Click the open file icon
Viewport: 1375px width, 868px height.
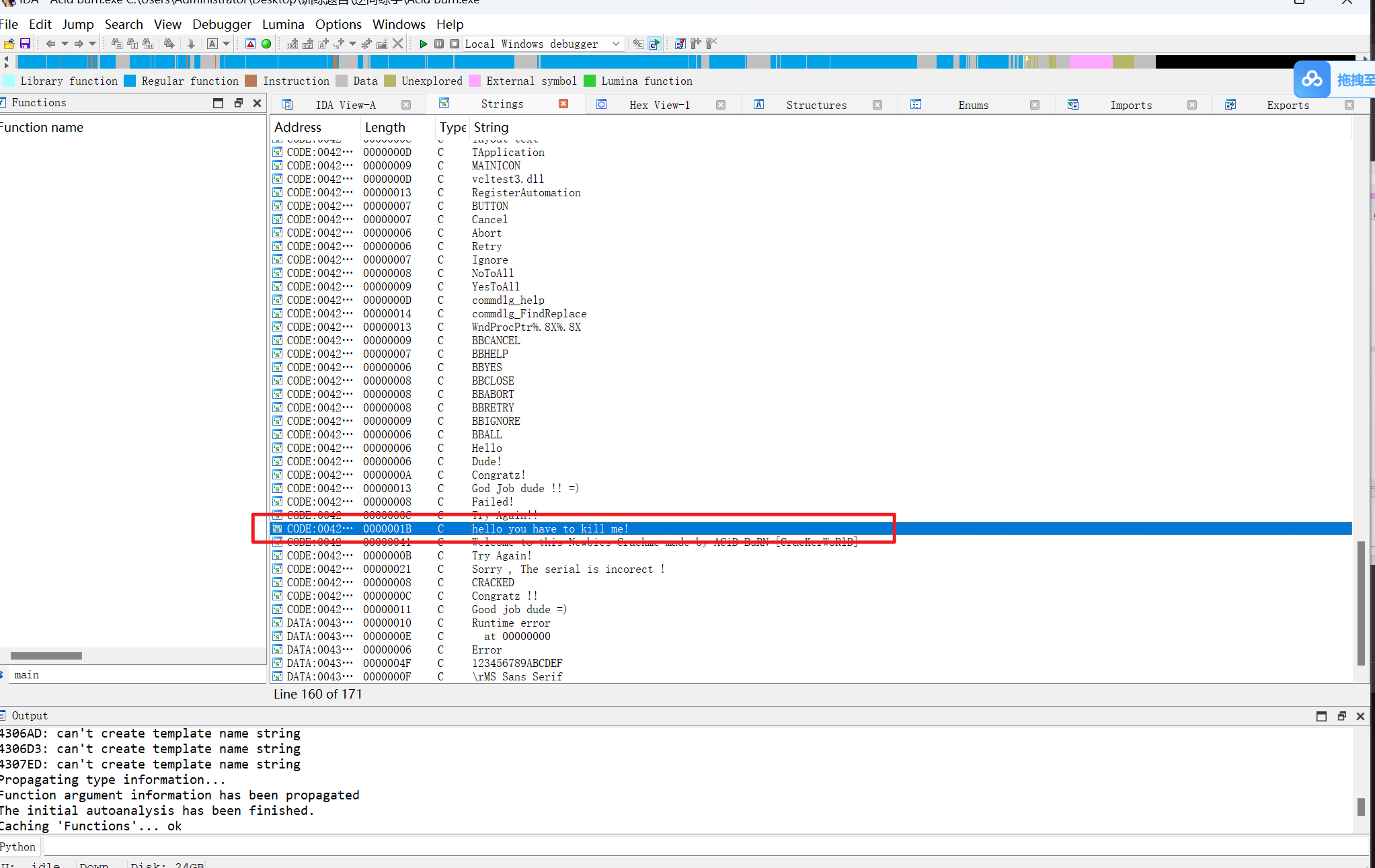(x=9, y=44)
